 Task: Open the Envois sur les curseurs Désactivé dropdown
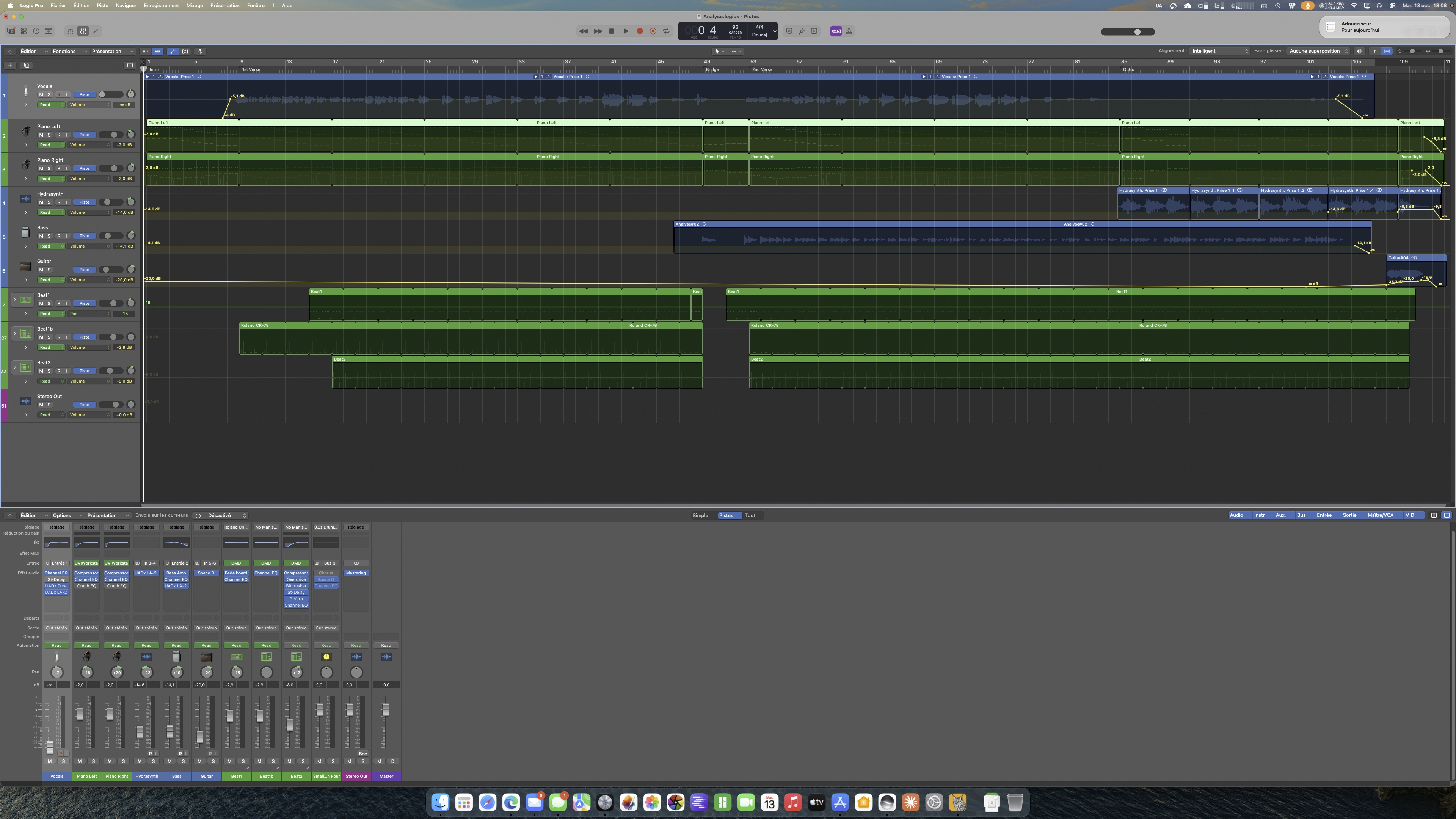[227, 516]
